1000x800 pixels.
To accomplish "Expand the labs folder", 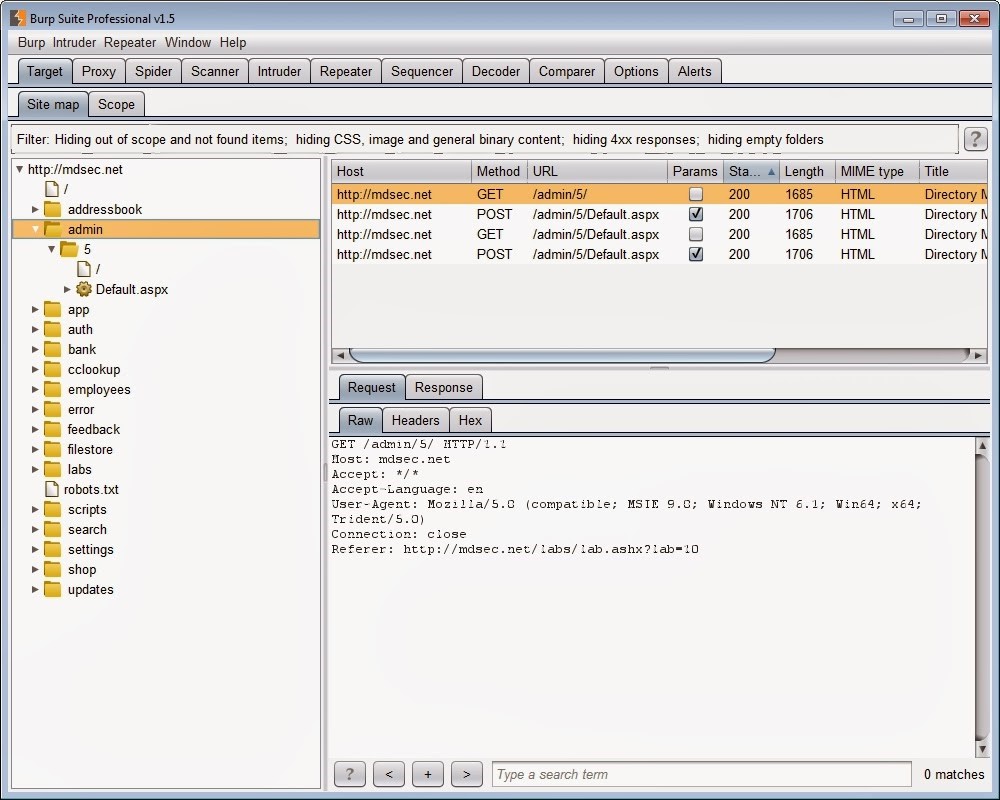I will [x=35, y=469].
